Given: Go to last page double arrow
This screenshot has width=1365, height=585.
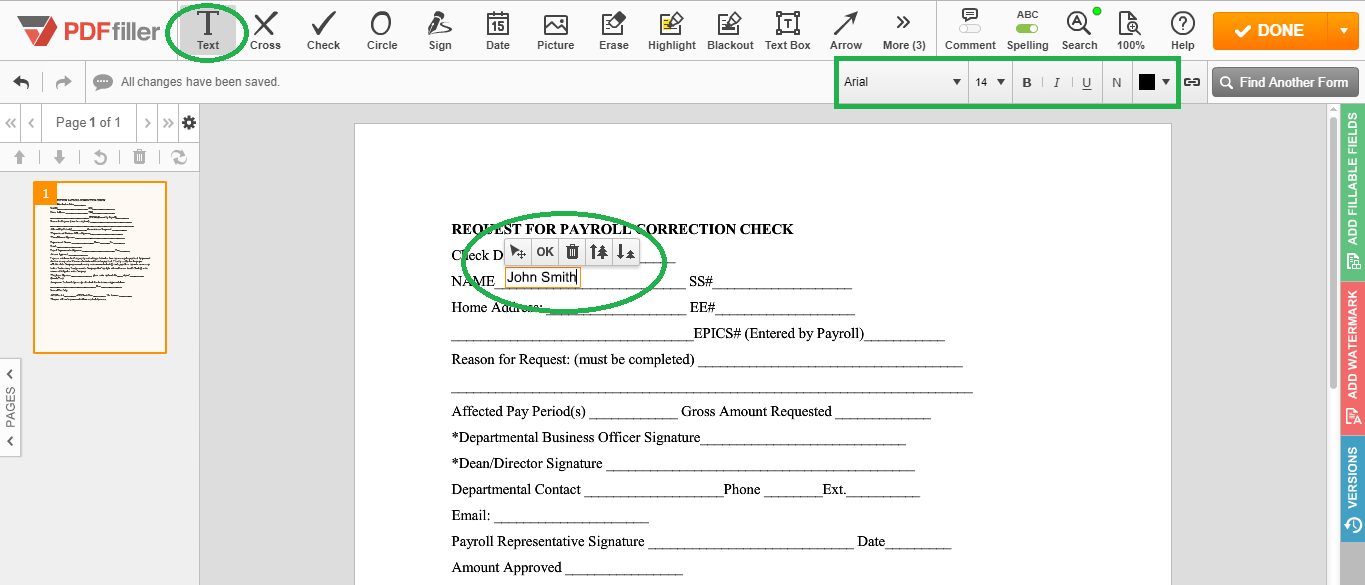Looking at the screenshot, I should [168, 123].
